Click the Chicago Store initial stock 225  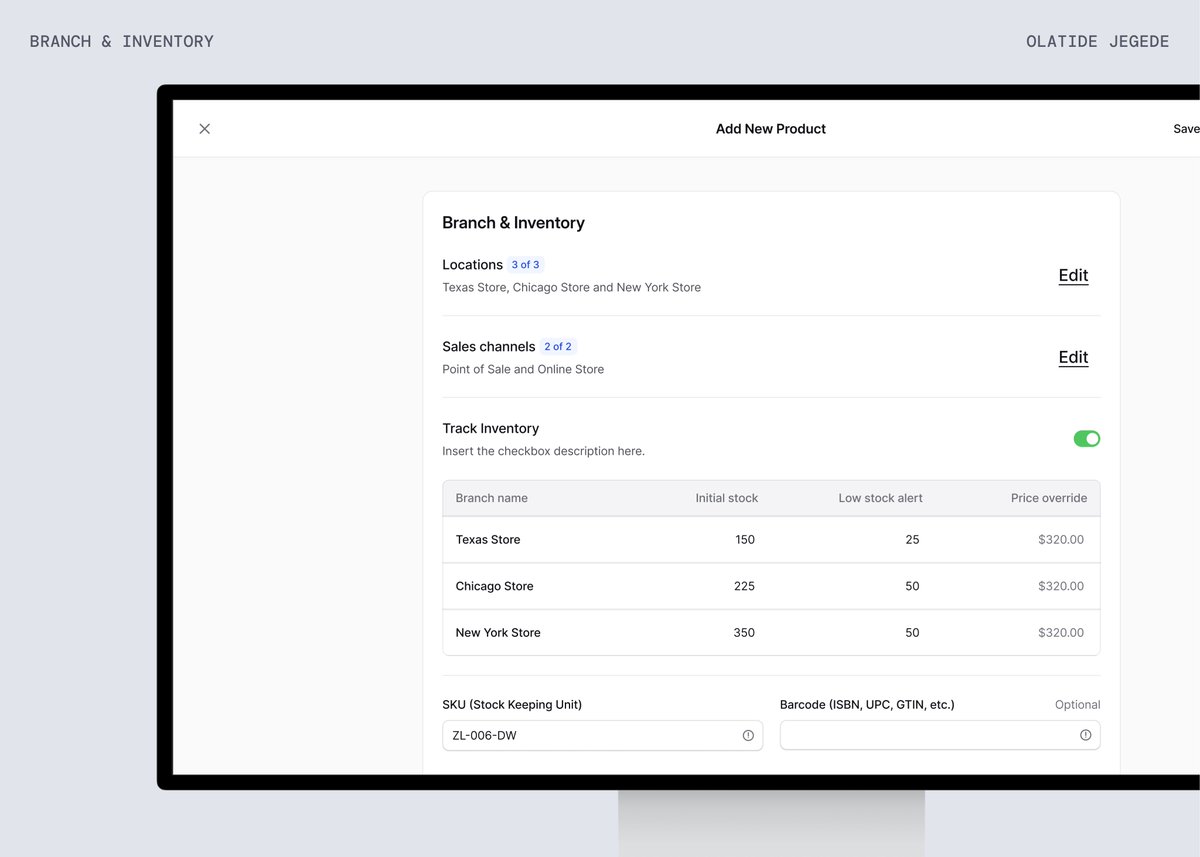coord(744,586)
